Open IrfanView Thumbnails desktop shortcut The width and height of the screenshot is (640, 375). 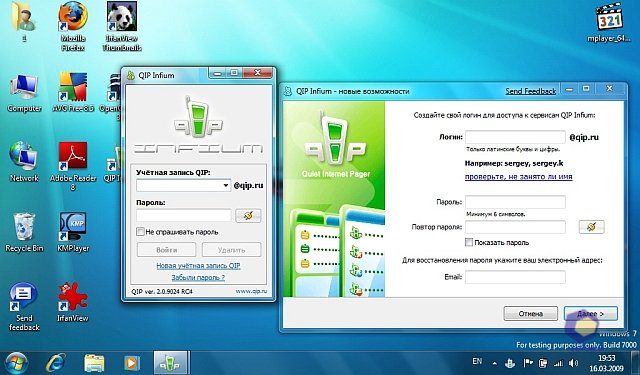(x=122, y=27)
